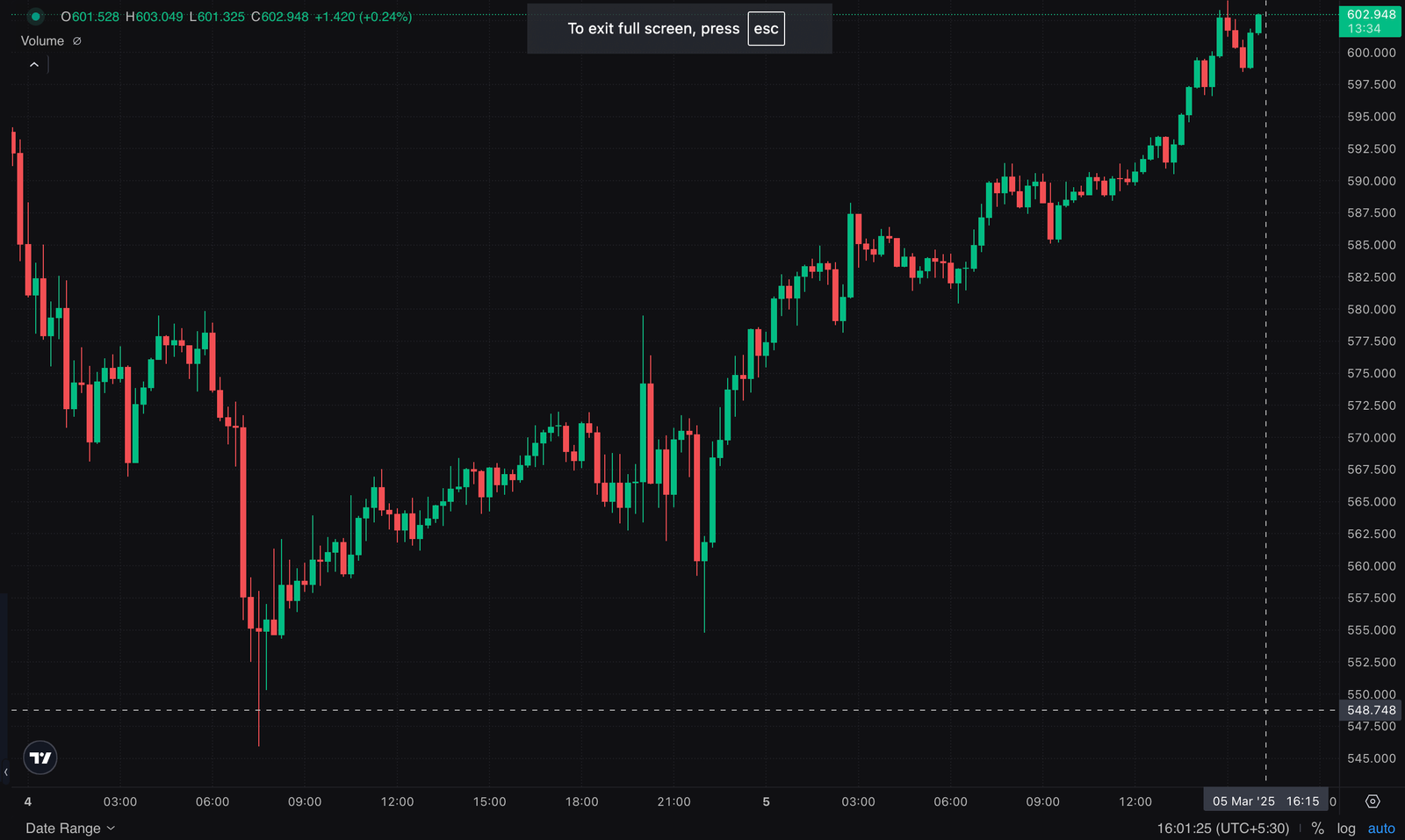The width and height of the screenshot is (1405, 840).
Task: Click the 21:00 time axis label
Action: (674, 801)
